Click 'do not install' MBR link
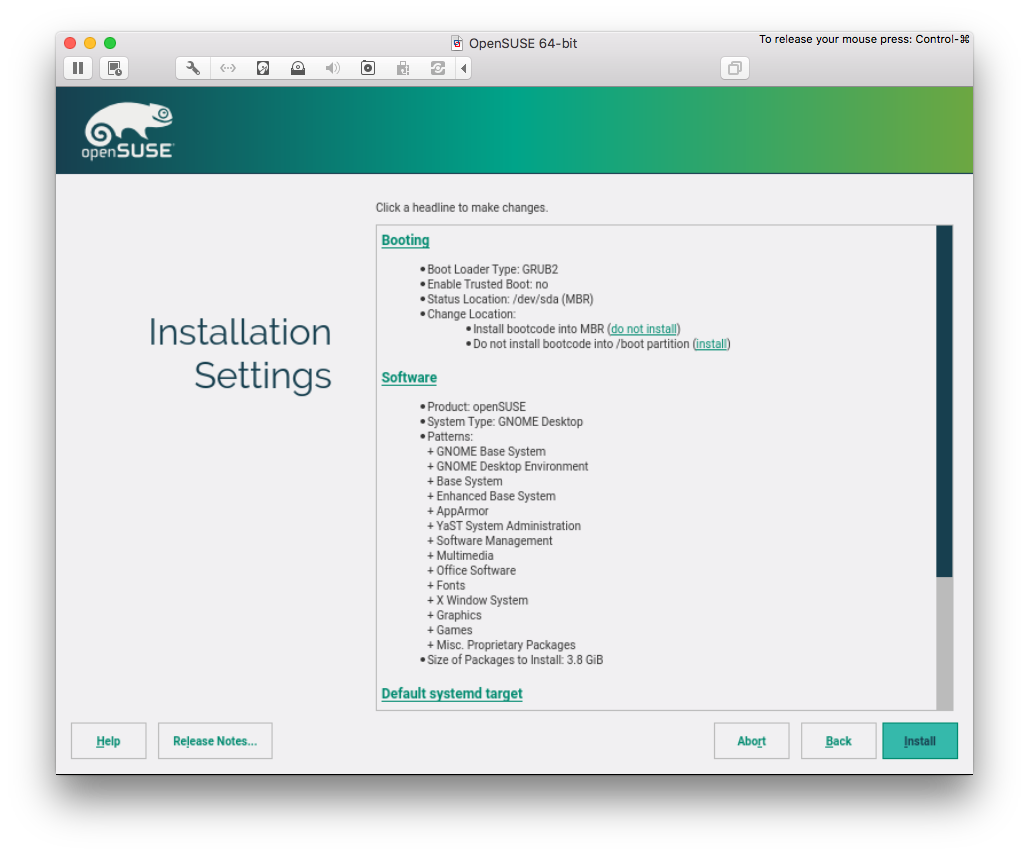Image resolution: width=1029 pixels, height=855 pixels. click(x=643, y=329)
